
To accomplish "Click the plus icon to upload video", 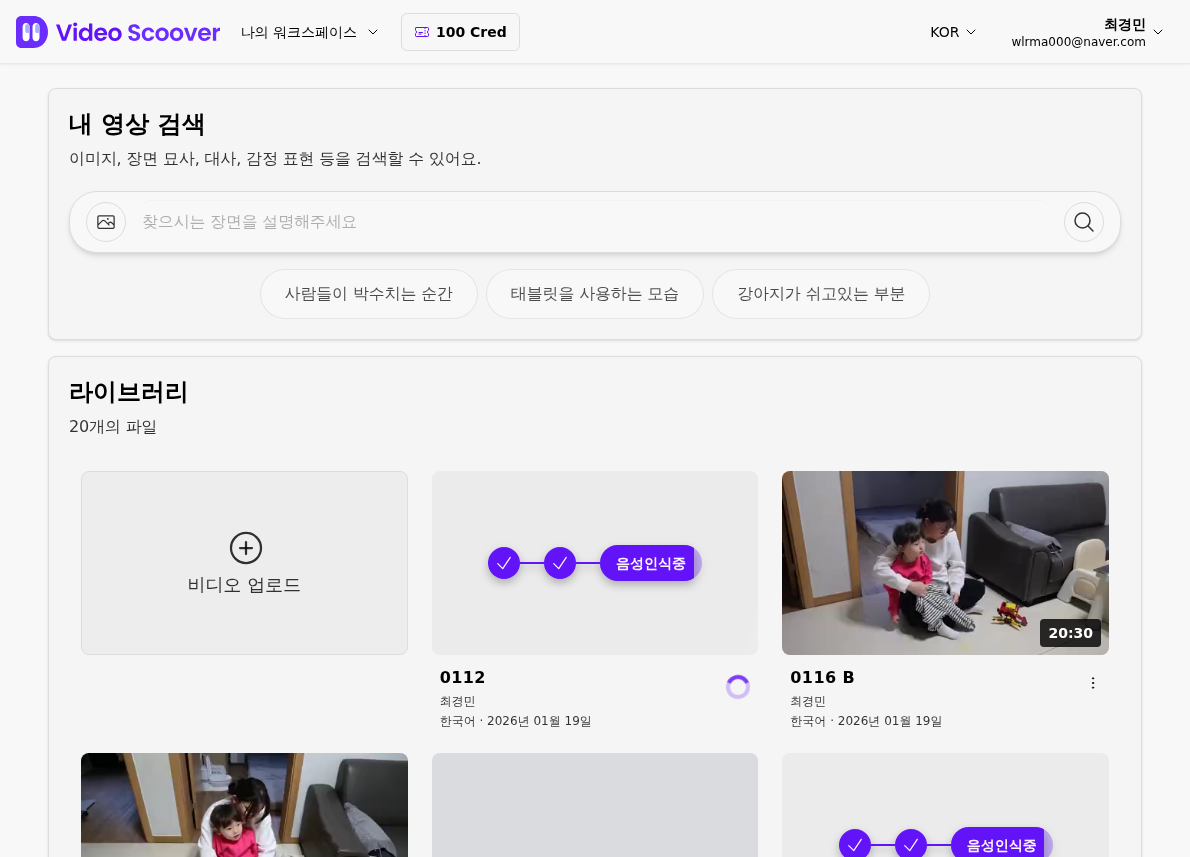I will click(246, 548).
